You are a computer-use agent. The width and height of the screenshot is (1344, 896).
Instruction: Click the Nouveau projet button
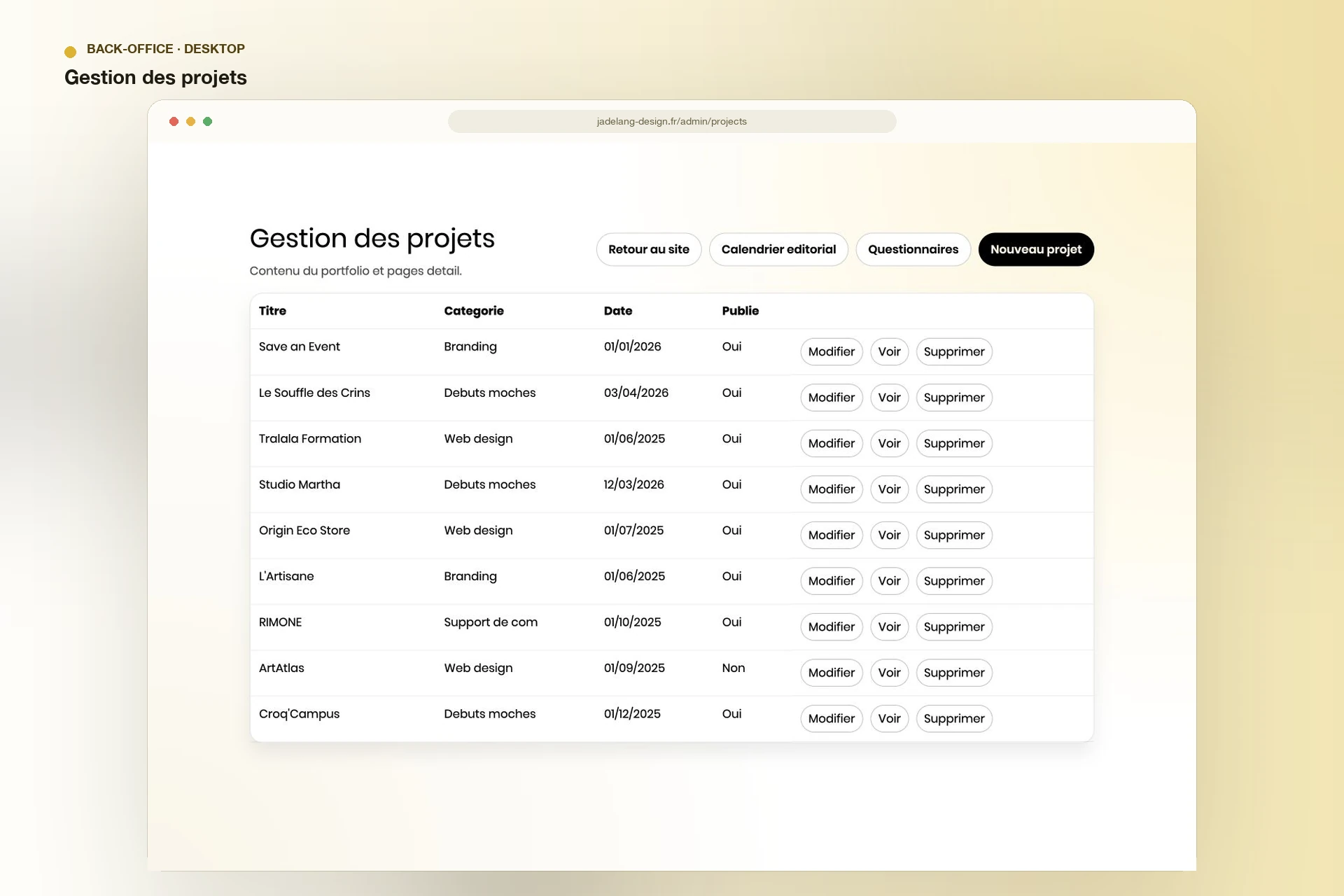pos(1035,249)
